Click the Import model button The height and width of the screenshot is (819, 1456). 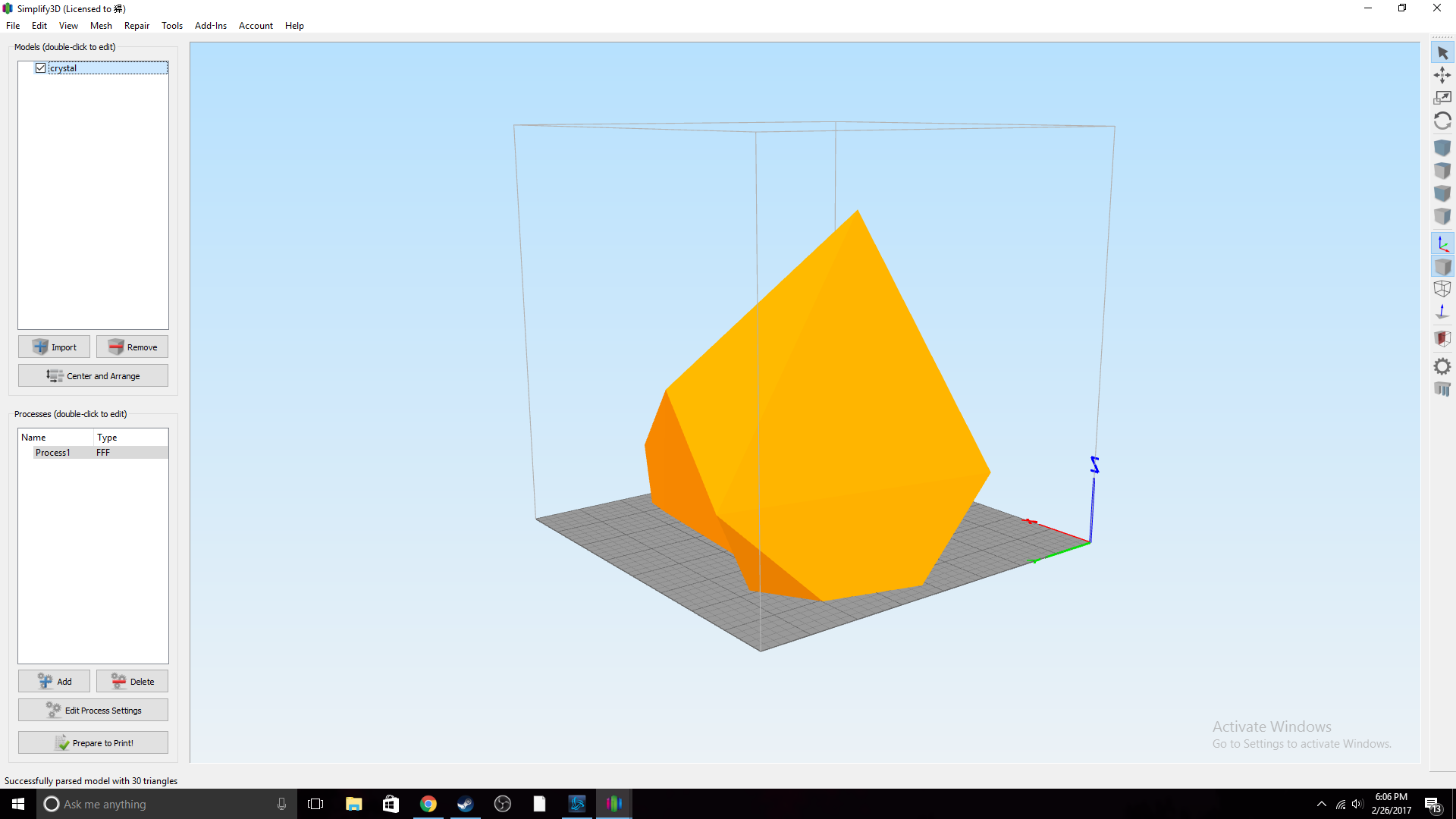54,347
